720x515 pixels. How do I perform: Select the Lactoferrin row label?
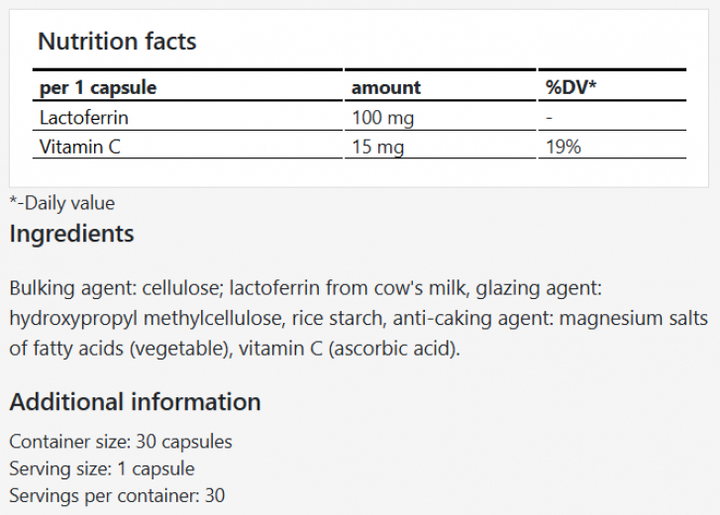pos(84,117)
